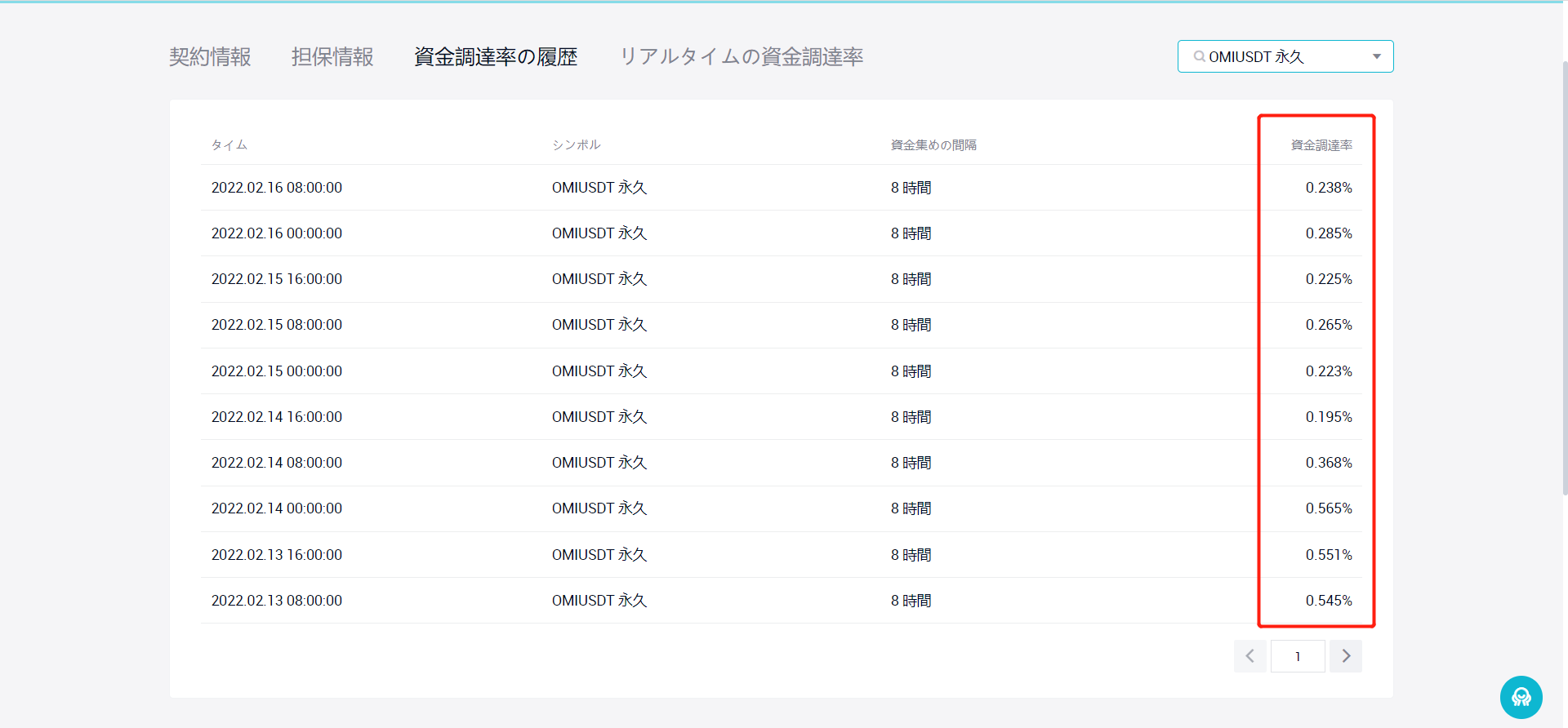Click the 0.368% funding rate value
The width and height of the screenshot is (1568, 728).
1329,463
